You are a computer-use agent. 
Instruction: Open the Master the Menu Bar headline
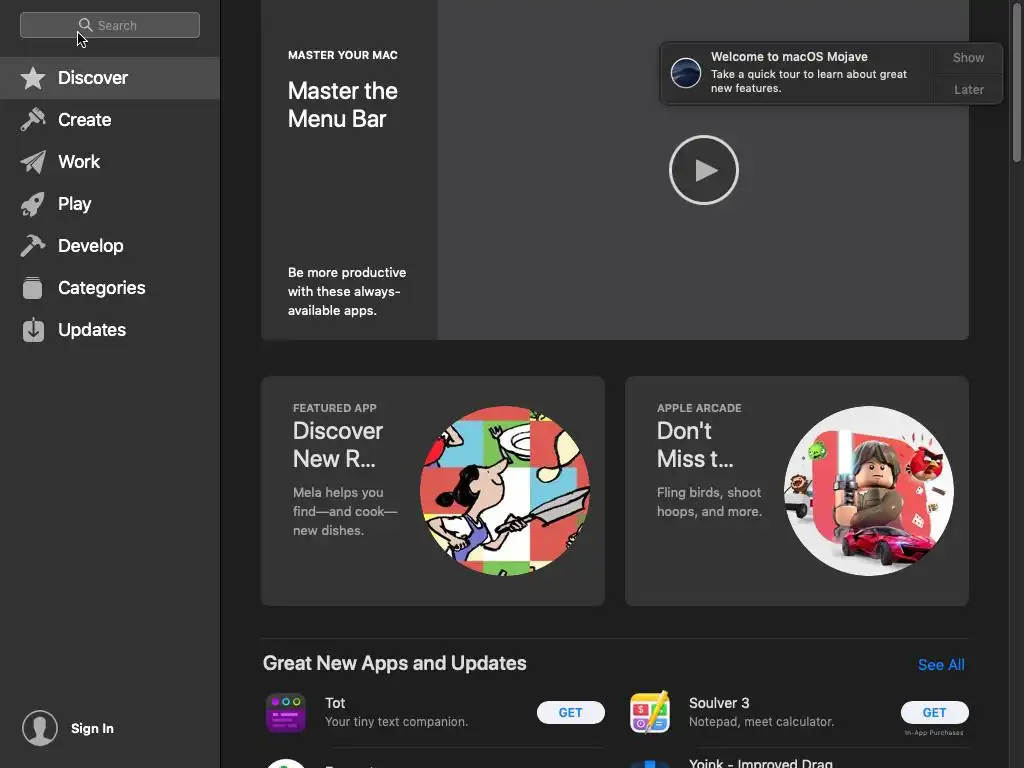pyautogui.click(x=342, y=104)
